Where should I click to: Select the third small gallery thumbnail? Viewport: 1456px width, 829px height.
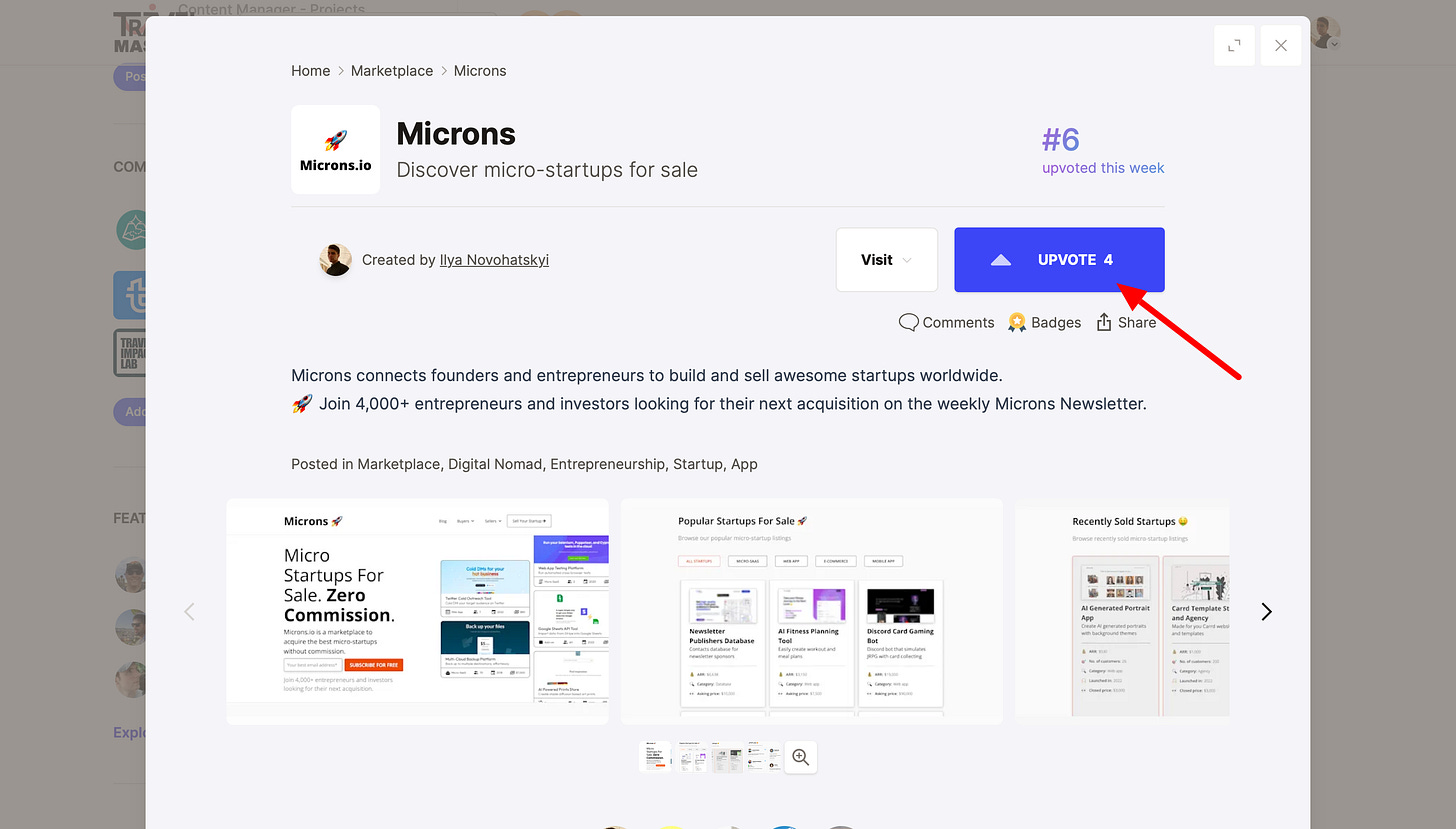coord(727,757)
